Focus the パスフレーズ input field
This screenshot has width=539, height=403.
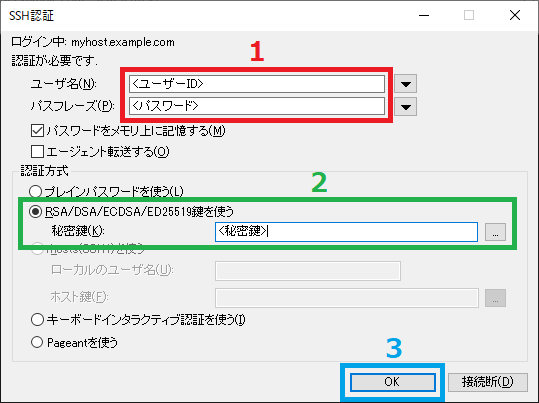[257, 106]
